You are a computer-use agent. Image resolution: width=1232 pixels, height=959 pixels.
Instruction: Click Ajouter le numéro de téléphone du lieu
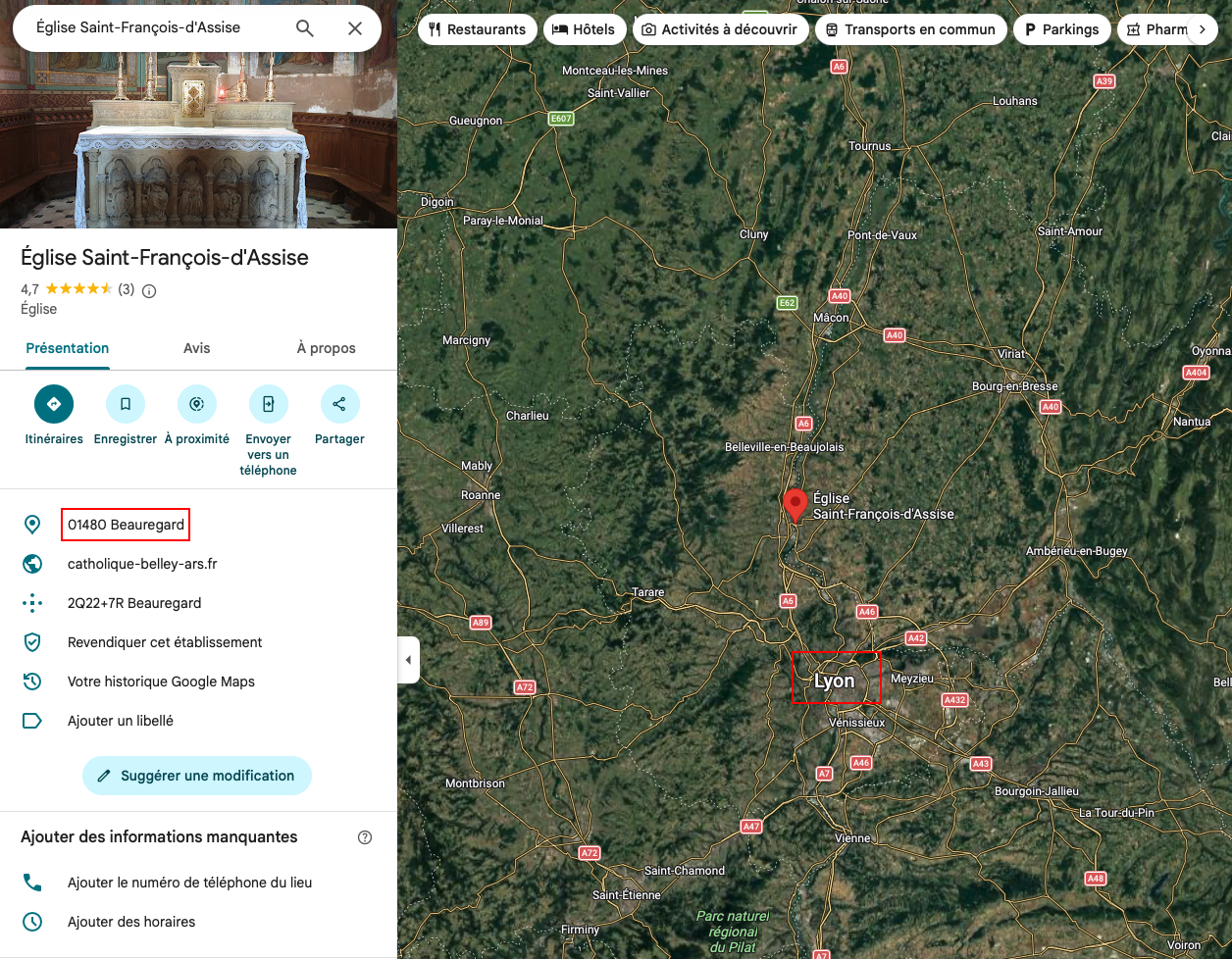[190, 883]
